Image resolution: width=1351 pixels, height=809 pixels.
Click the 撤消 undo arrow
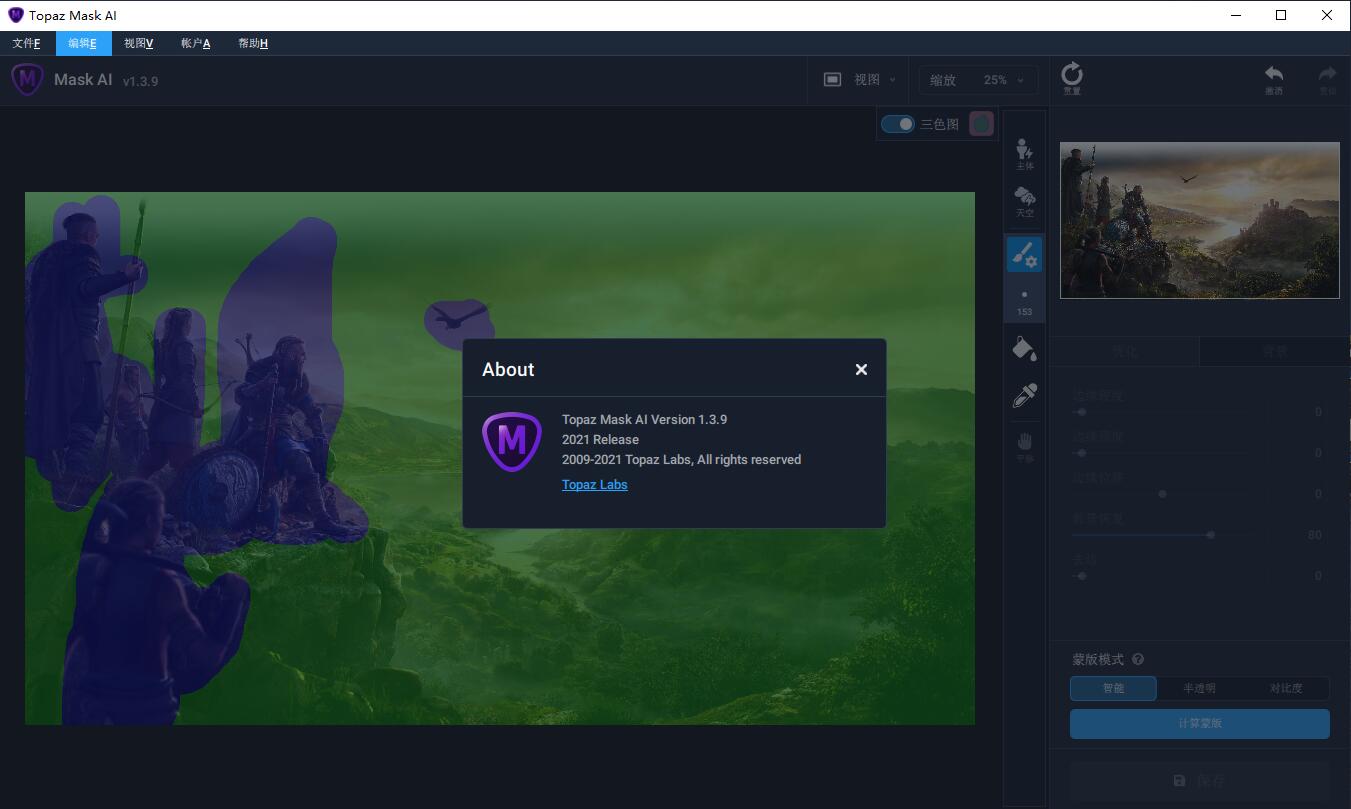point(1274,80)
